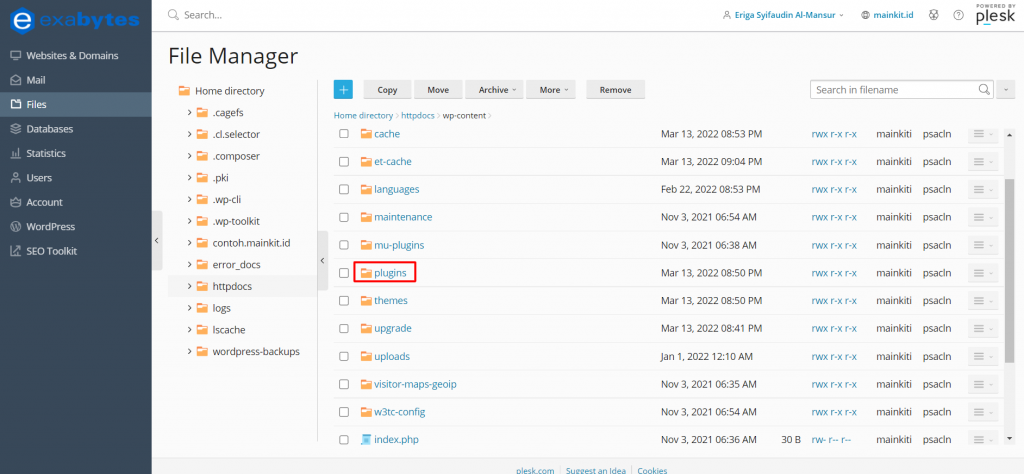Open Users section in sidebar

coord(76,178)
